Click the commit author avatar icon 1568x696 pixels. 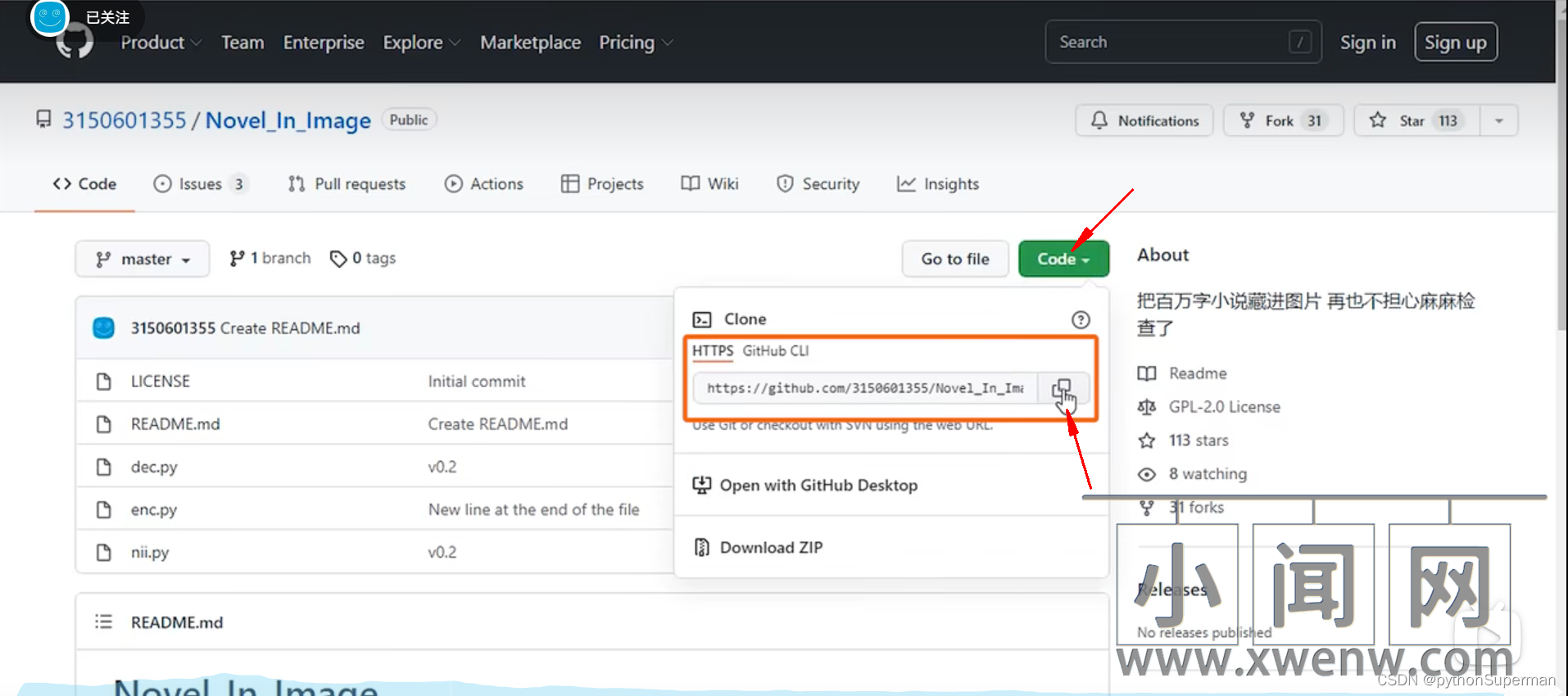[x=104, y=328]
